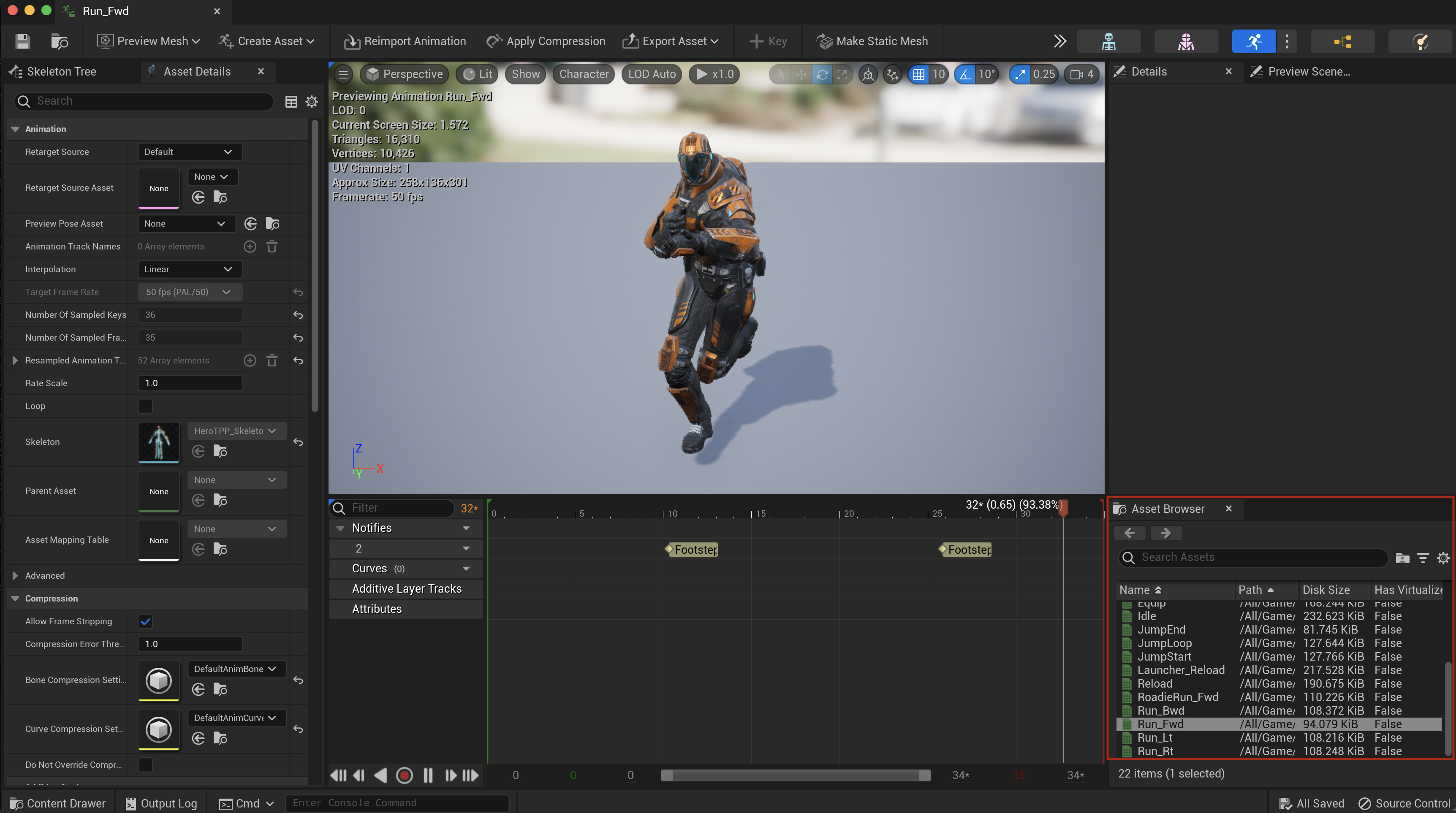1456x813 pixels.
Task: Collapse the Compression section
Action: click(15, 598)
